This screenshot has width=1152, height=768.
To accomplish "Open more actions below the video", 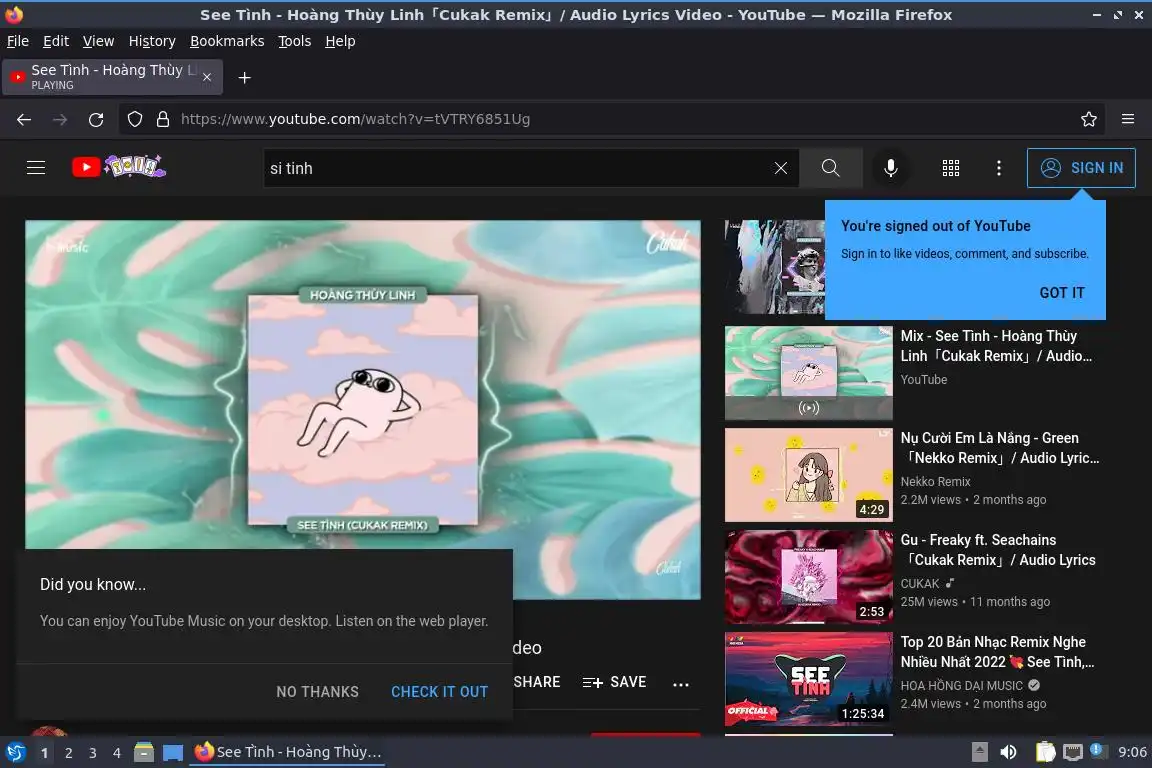I will pyautogui.click(x=681, y=684).
